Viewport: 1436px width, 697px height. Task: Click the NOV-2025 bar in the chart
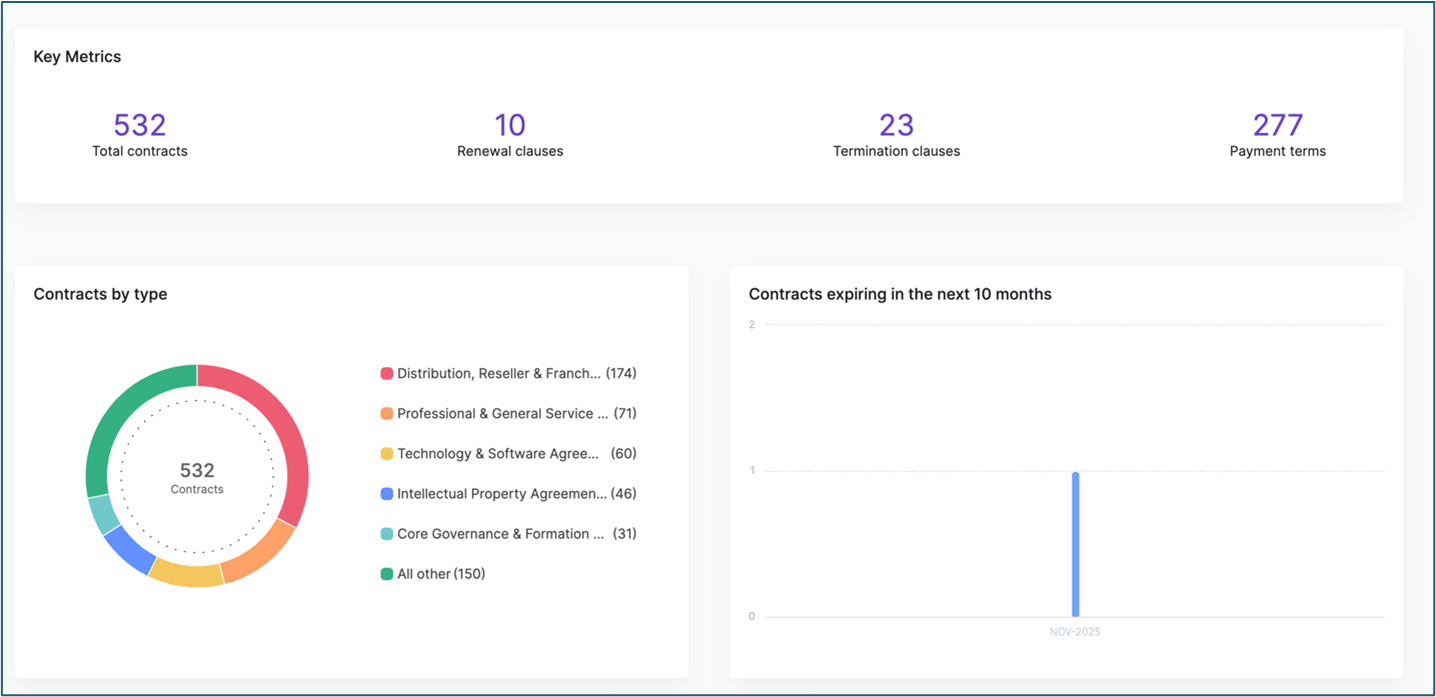coord(1075,543)
